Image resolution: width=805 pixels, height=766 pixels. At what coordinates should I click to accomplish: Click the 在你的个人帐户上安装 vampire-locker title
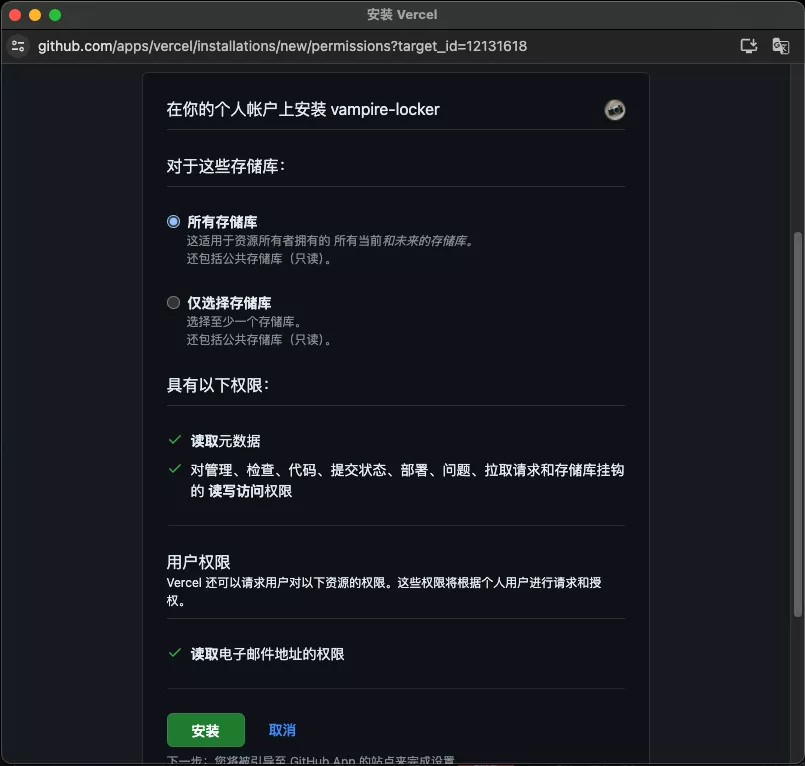click(x=303, y=109)
